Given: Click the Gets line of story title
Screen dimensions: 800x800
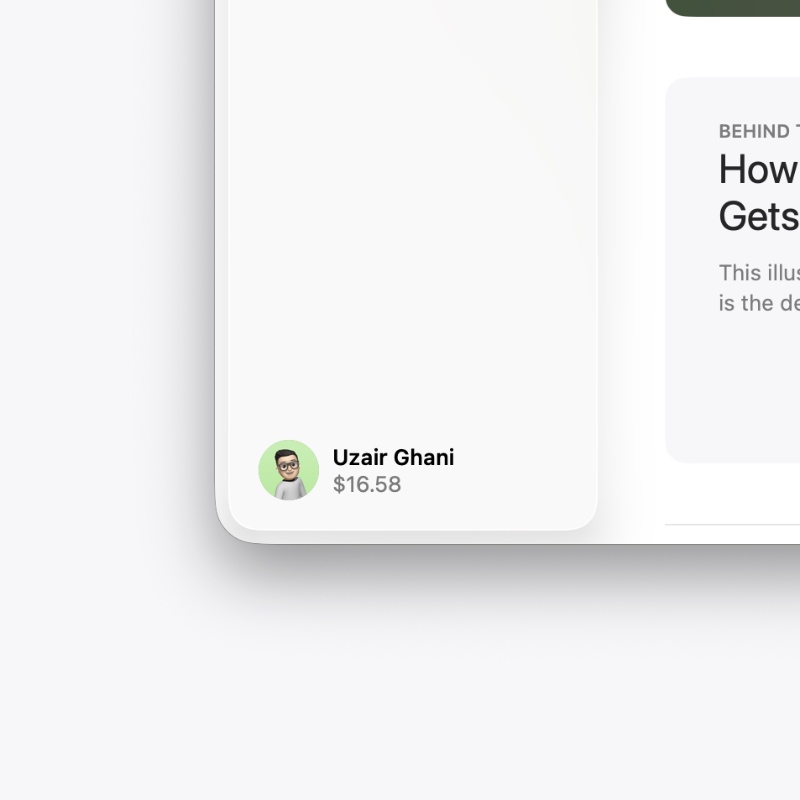Looking at the screenshot, I should tap(759, 216).
